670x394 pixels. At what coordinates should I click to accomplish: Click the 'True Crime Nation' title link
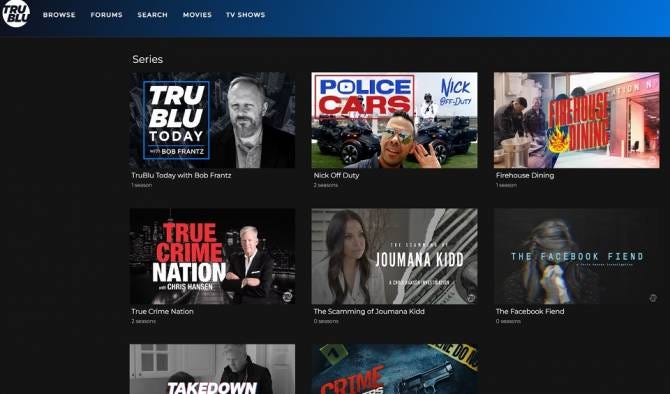pos(162,312)
